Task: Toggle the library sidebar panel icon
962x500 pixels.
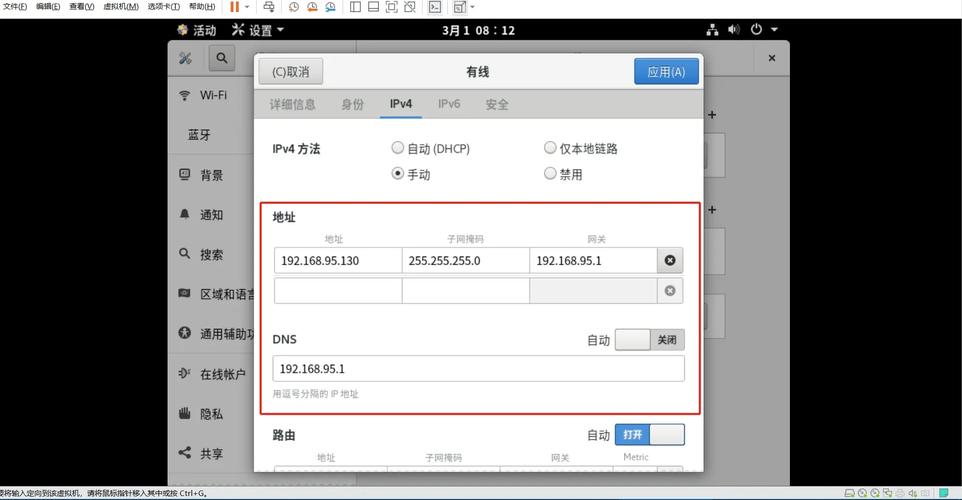Action: click(355, 7)
